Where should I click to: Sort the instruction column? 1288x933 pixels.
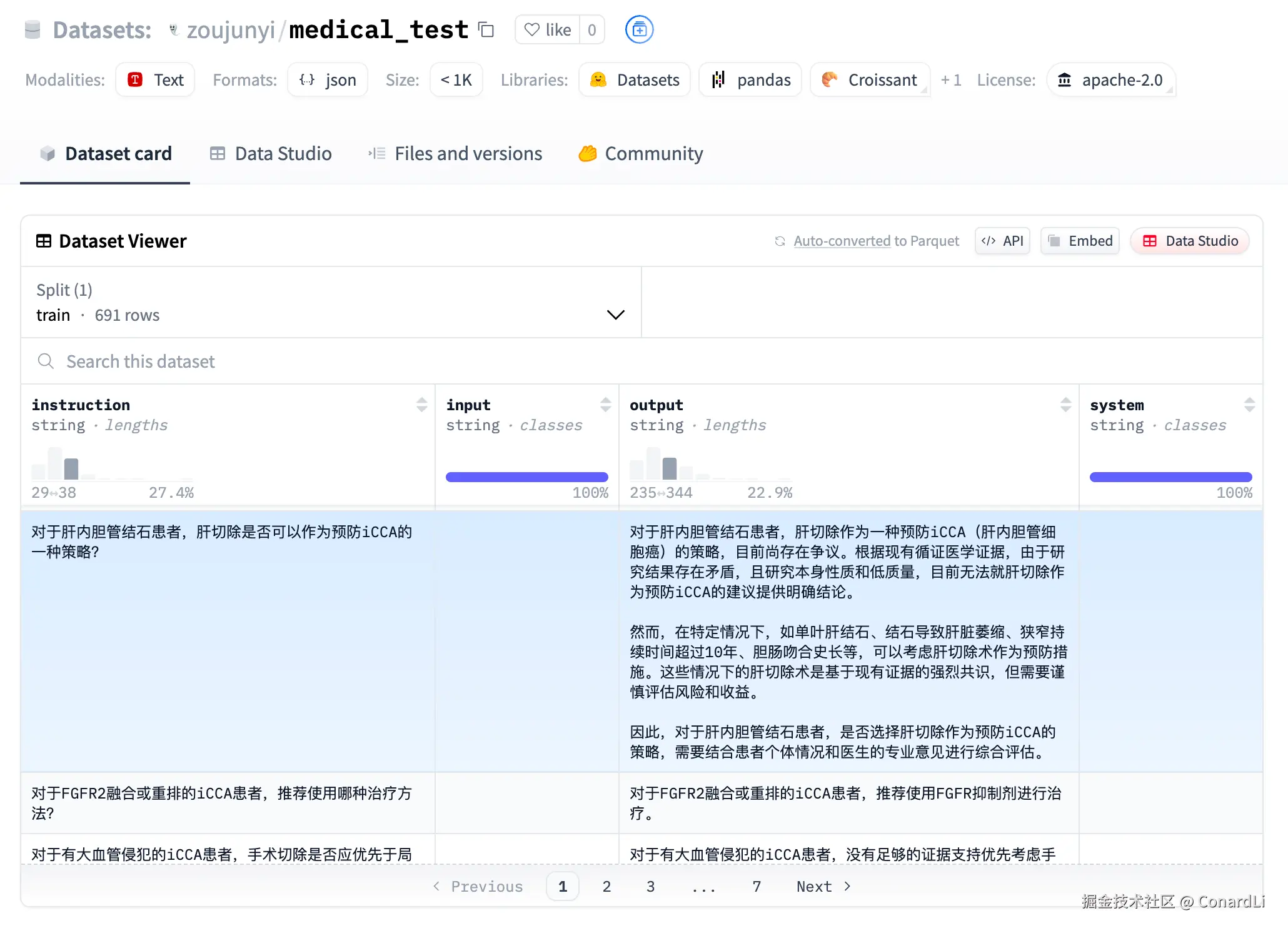tap(422, 405)
